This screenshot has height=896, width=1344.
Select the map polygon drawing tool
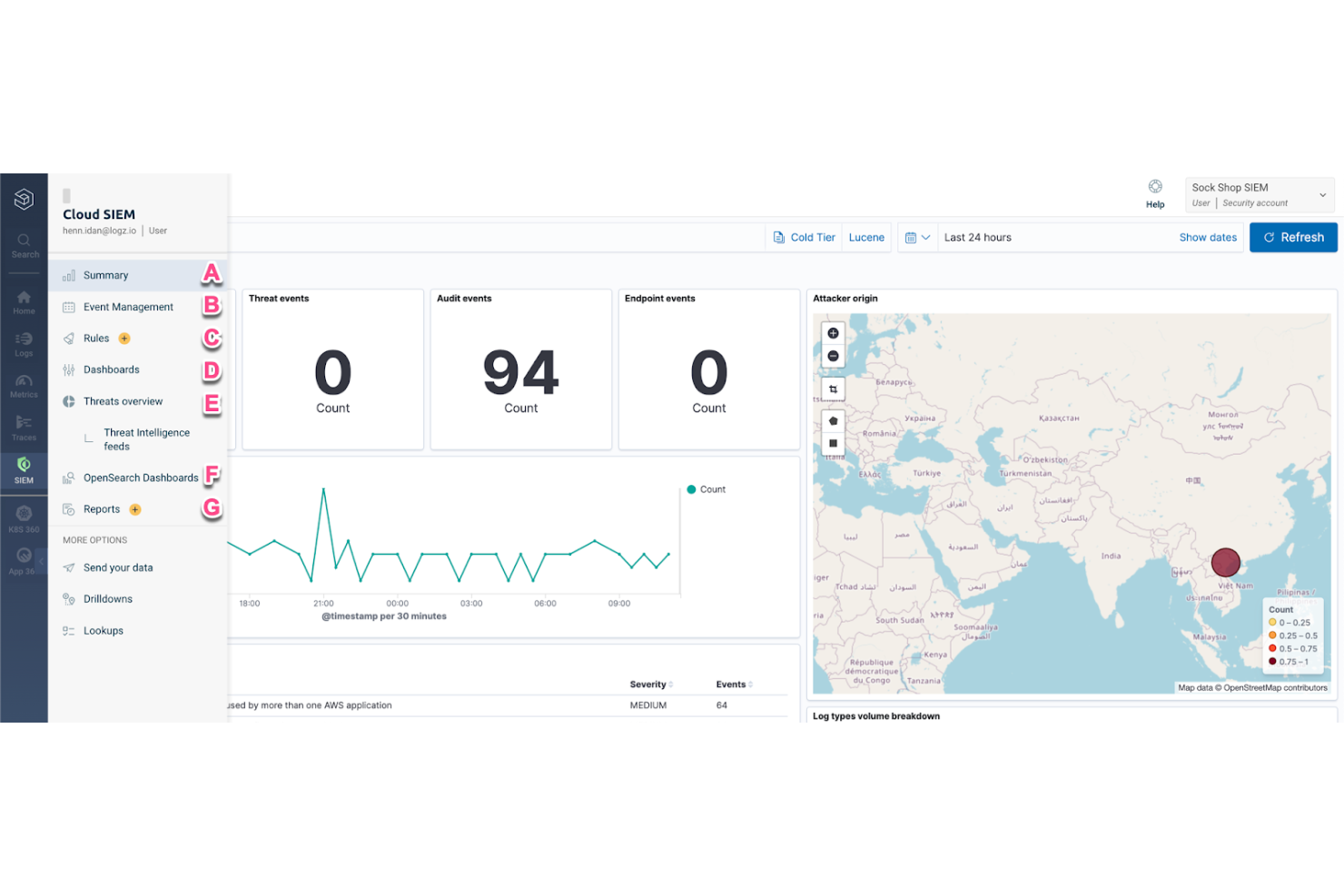coord(833,420)
